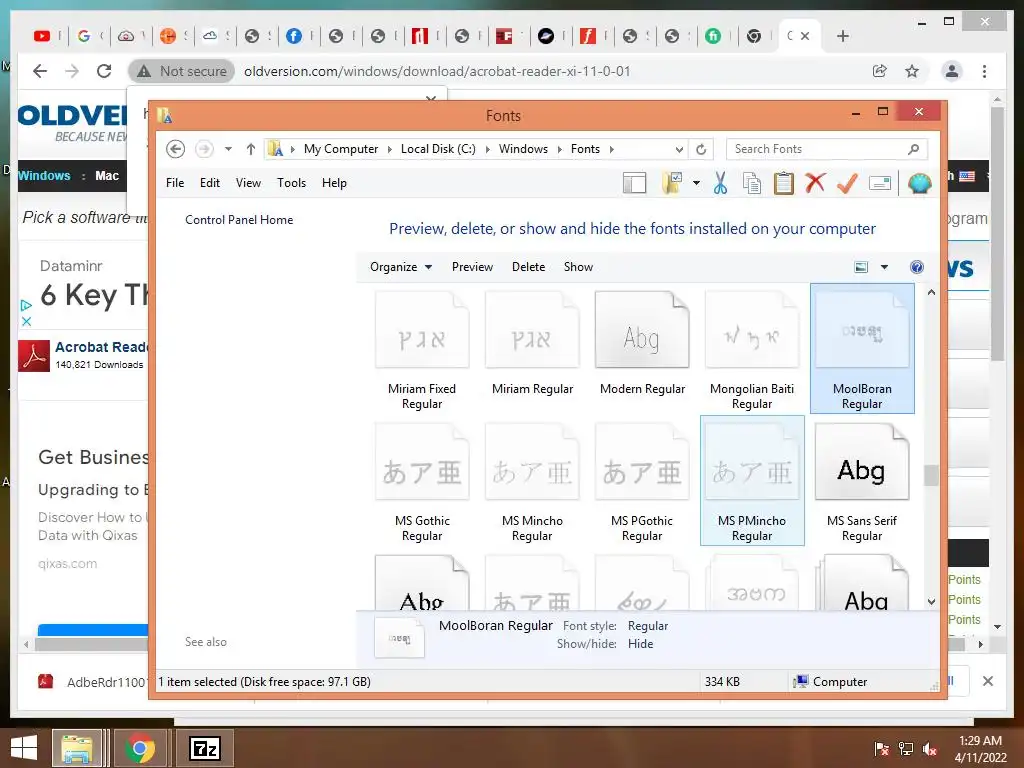Open 7-Zip from the taskbar
This screenshot has height=768, width=1024.
tap(204, 748)
